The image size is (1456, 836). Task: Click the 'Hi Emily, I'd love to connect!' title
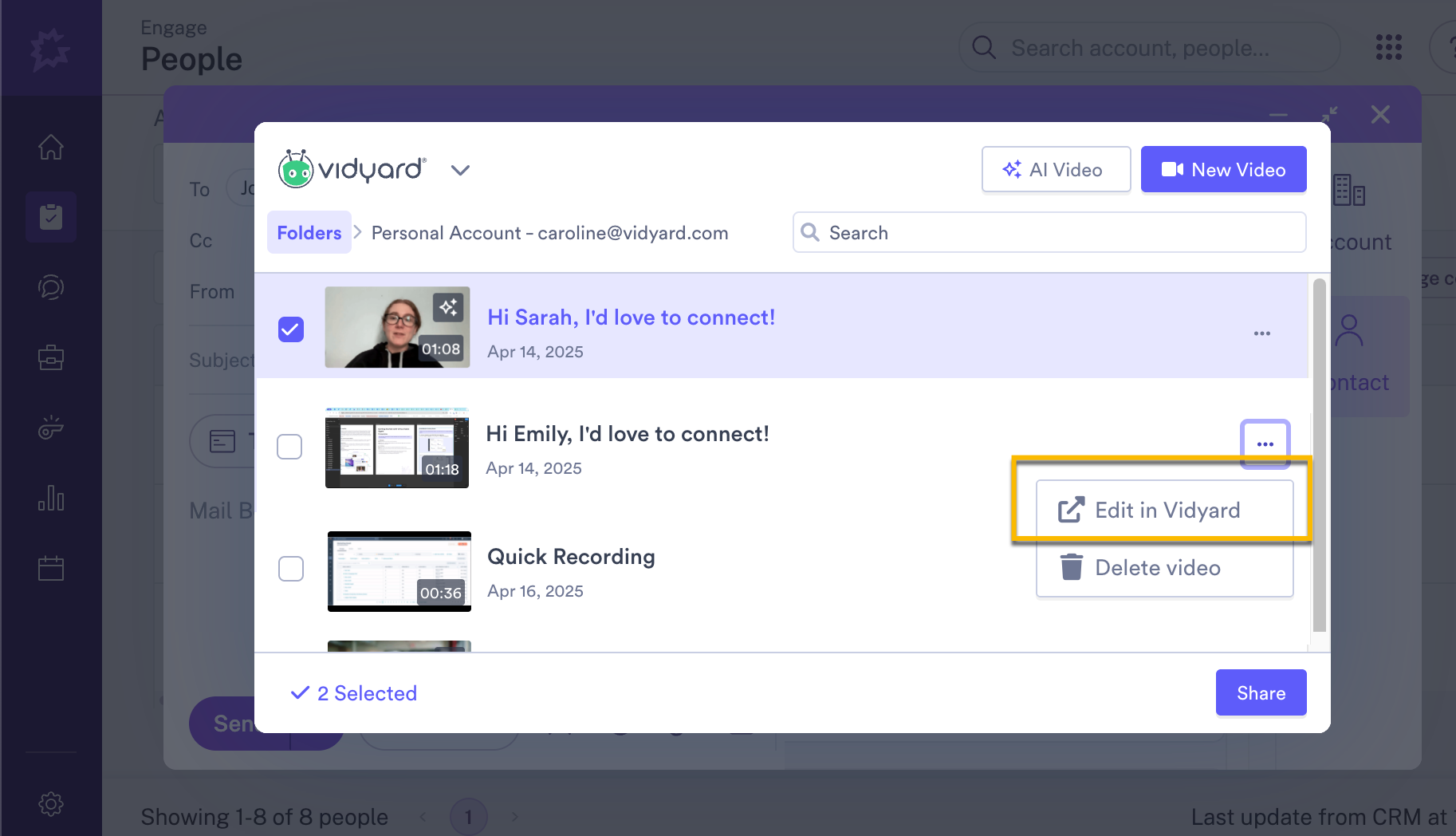[628, 434]
